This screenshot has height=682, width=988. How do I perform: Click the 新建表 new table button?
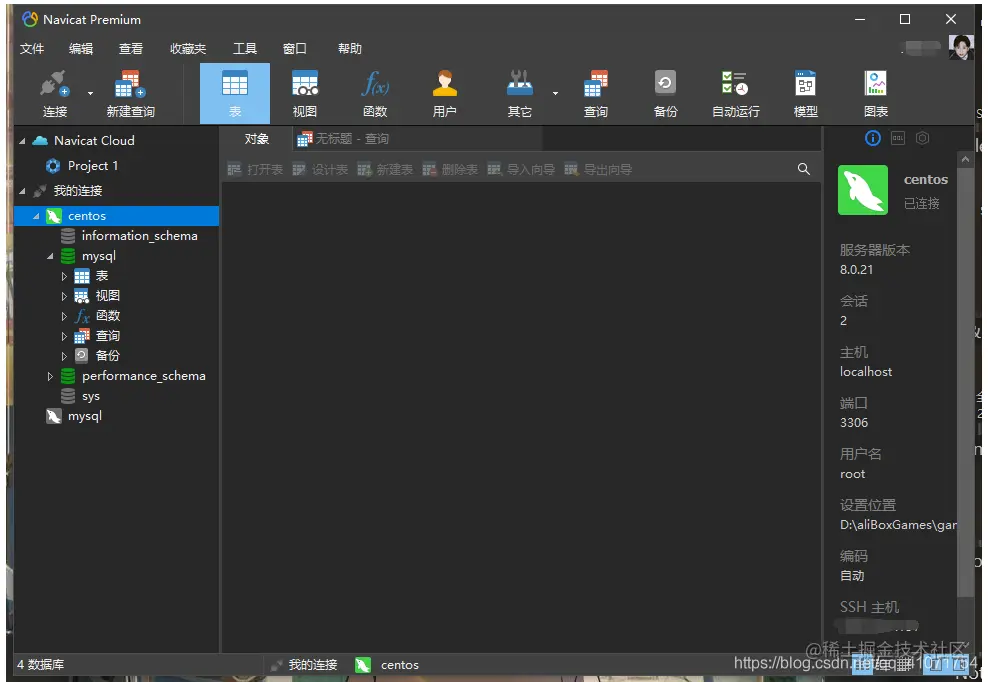point(385,170)
